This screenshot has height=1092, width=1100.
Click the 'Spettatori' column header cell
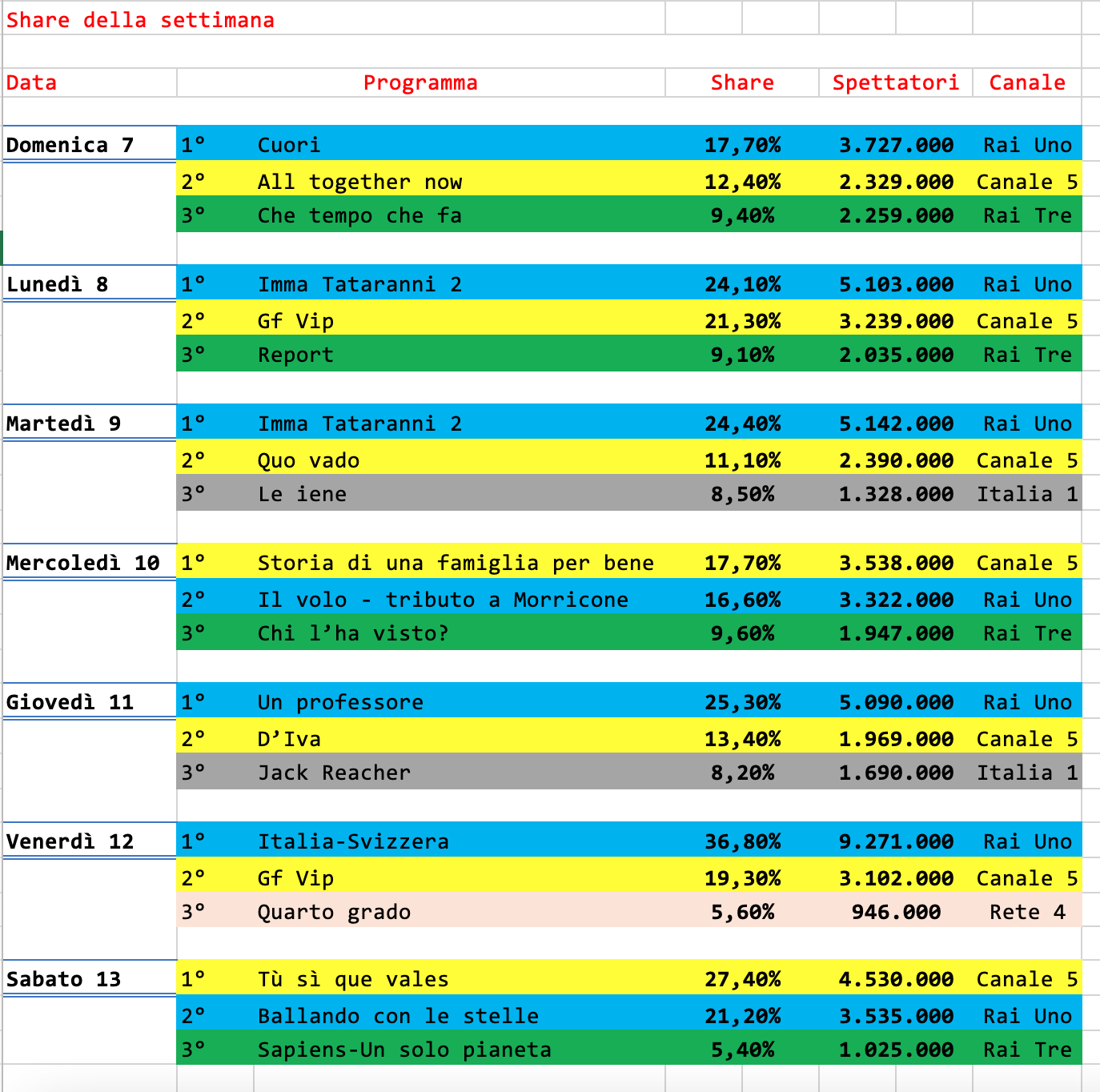(x=895, y=82)
